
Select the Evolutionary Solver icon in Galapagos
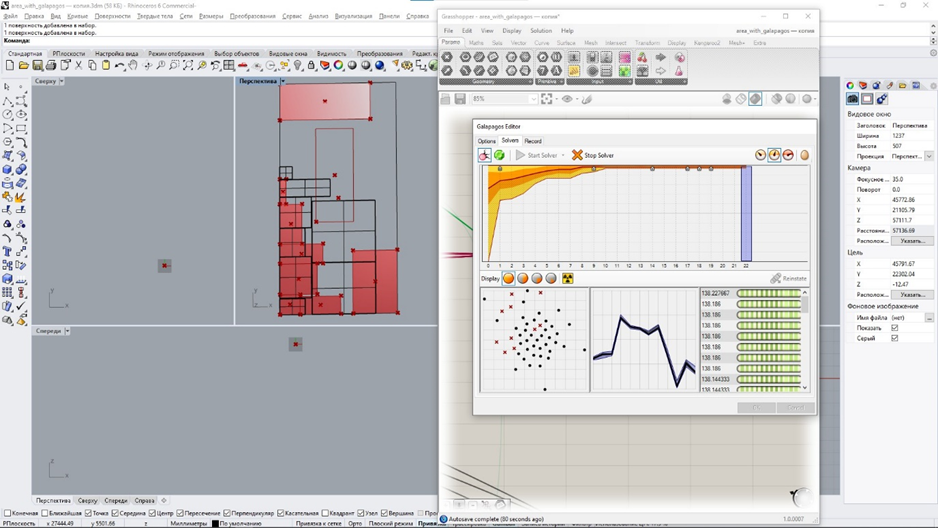click(485, 155)
